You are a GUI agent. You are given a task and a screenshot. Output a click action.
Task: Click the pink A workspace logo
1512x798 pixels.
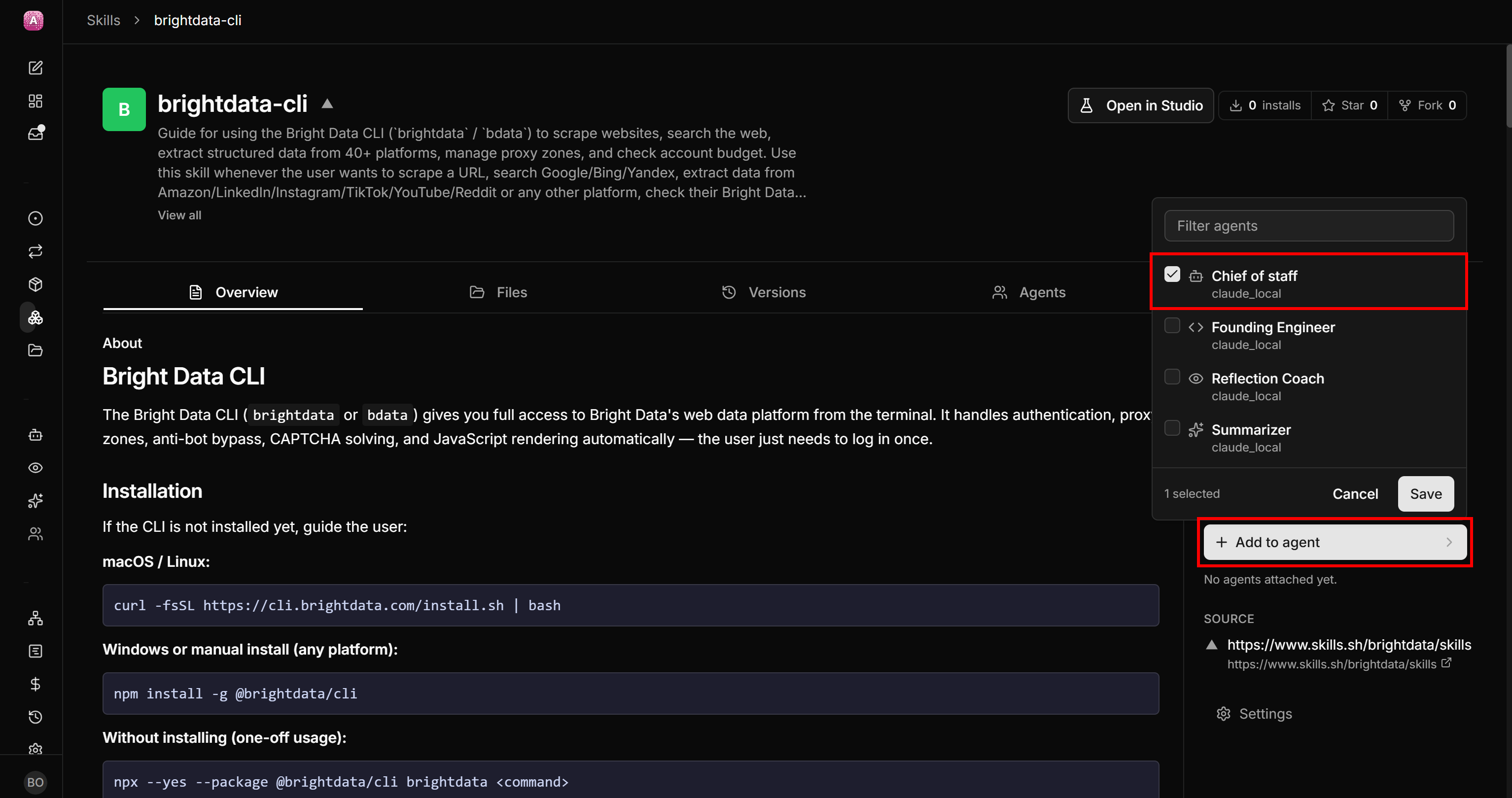pos(34,21)
